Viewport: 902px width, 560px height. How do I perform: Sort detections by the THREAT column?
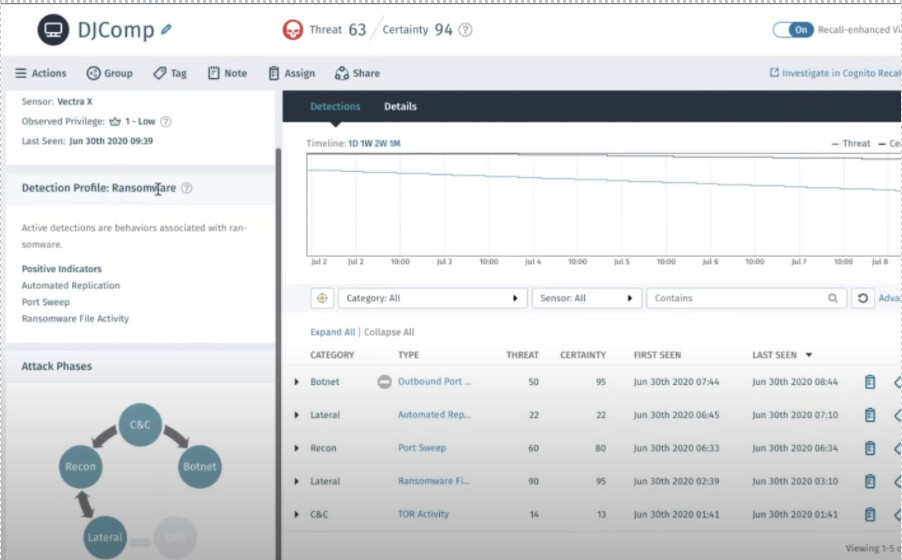(x=522, y=355)
